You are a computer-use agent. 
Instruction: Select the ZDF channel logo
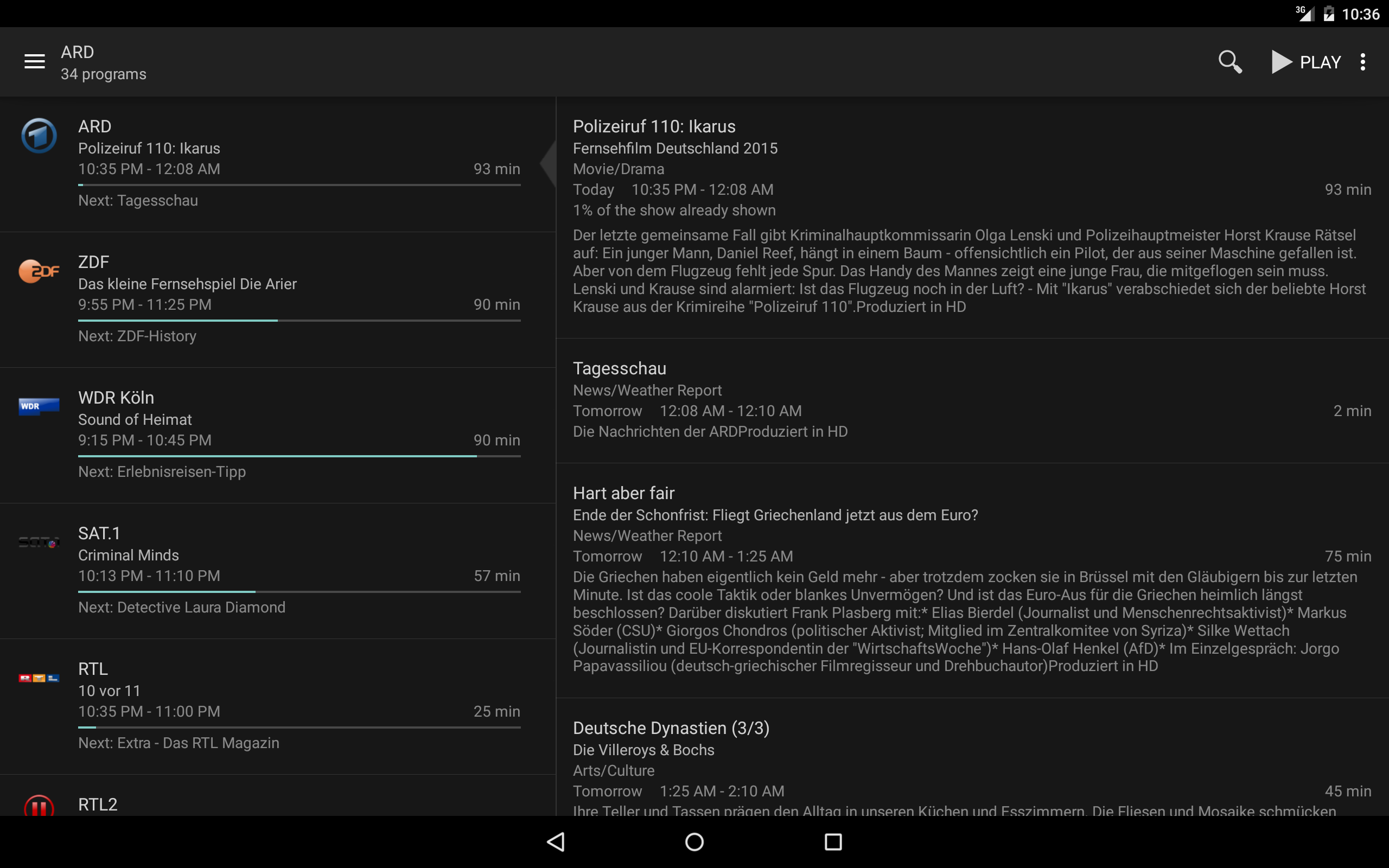[39, 271]
